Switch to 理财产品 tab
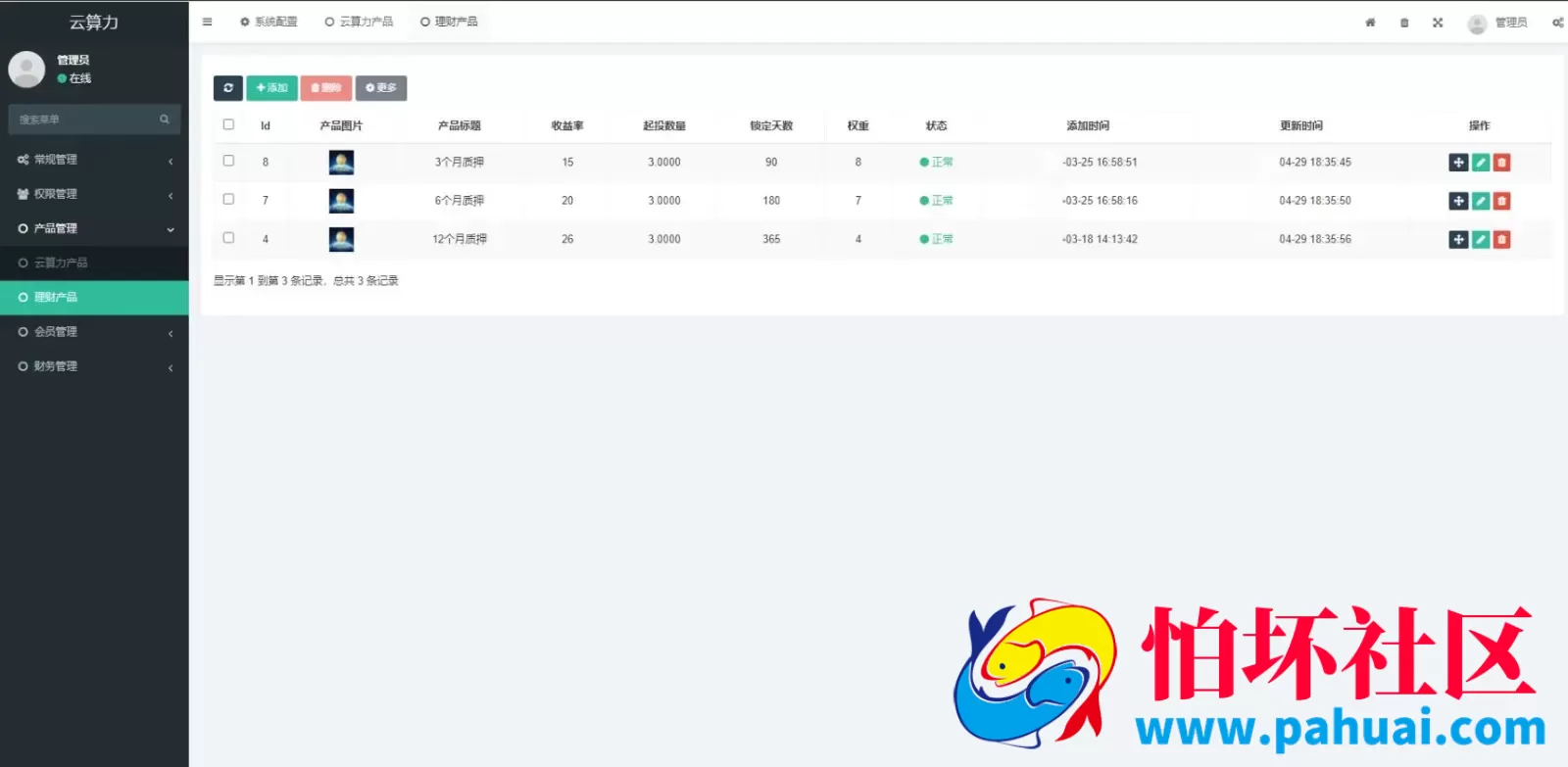 click(x=449, y=22)
